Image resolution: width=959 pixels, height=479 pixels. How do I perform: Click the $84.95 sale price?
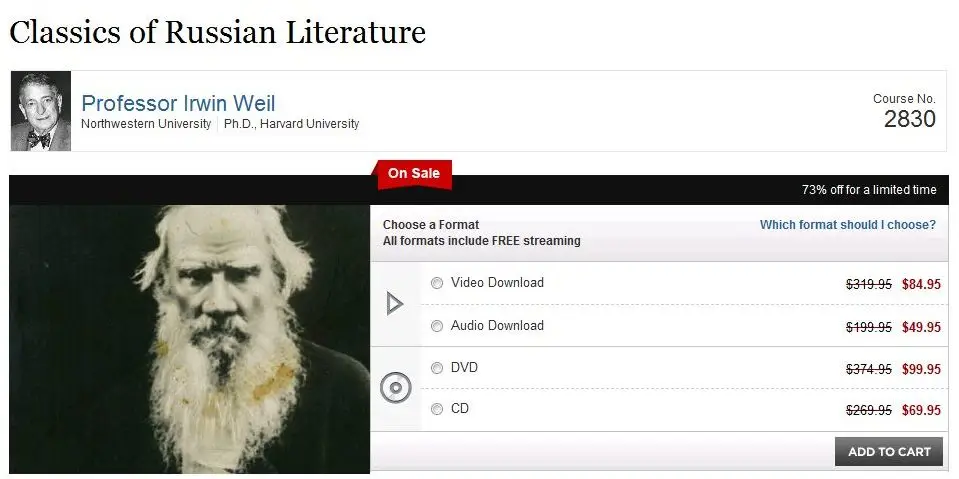921,284
